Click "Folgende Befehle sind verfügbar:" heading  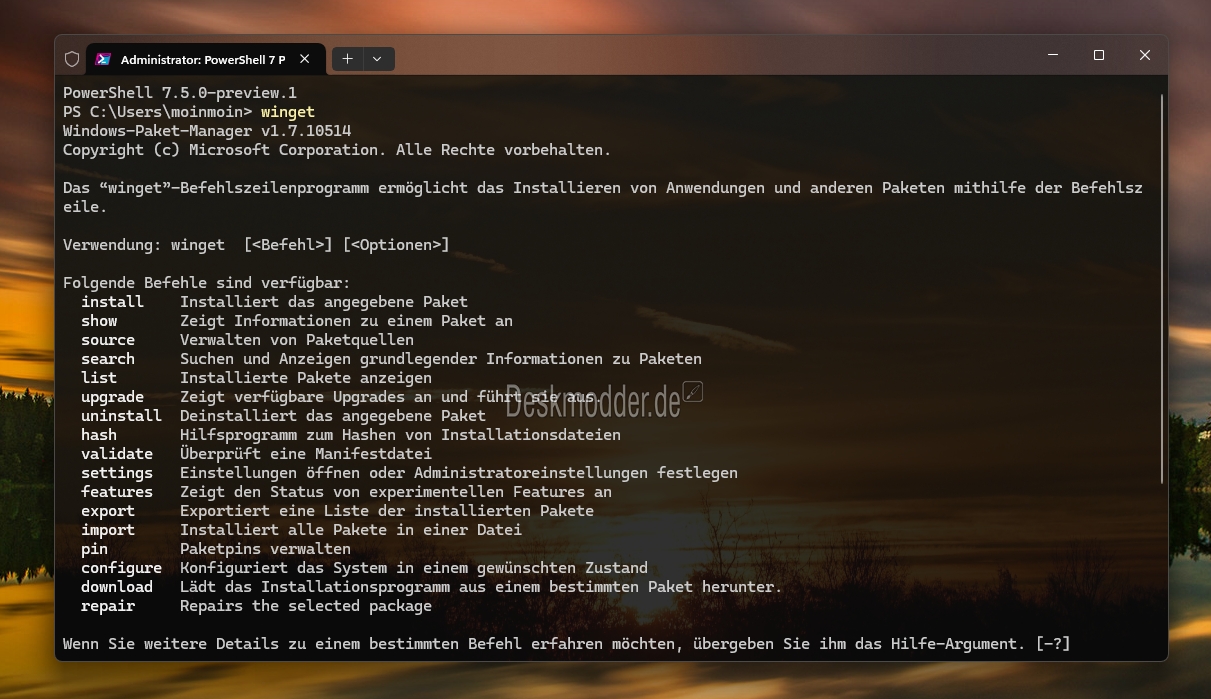(207, 283)
